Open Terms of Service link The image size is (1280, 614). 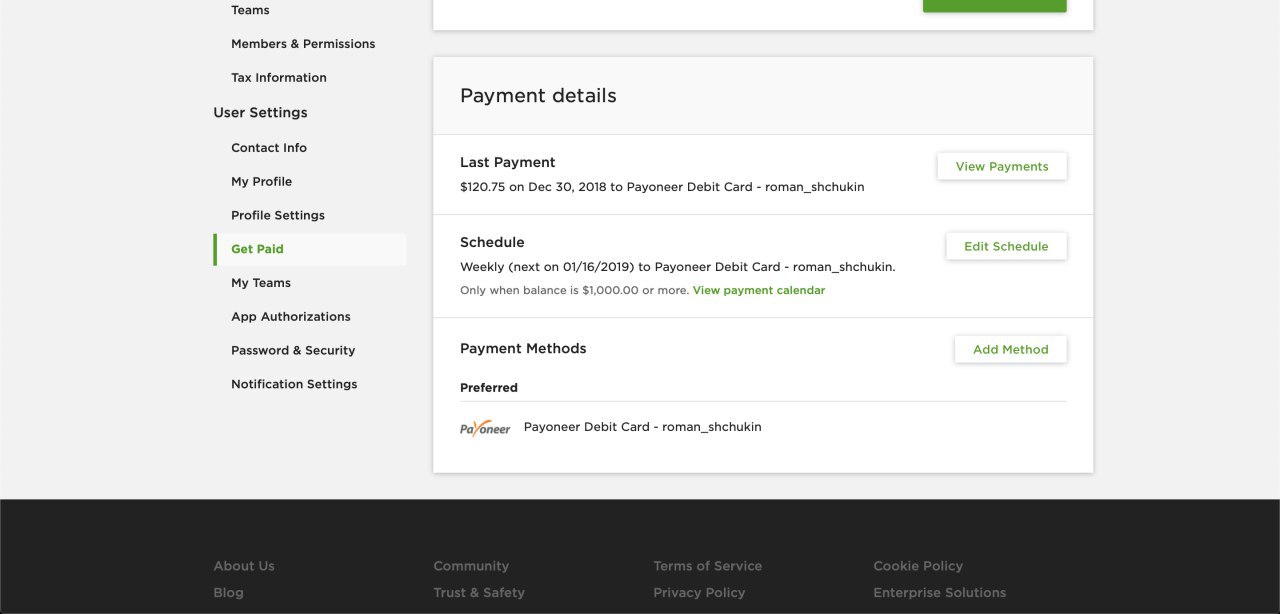tap(708, 566)
